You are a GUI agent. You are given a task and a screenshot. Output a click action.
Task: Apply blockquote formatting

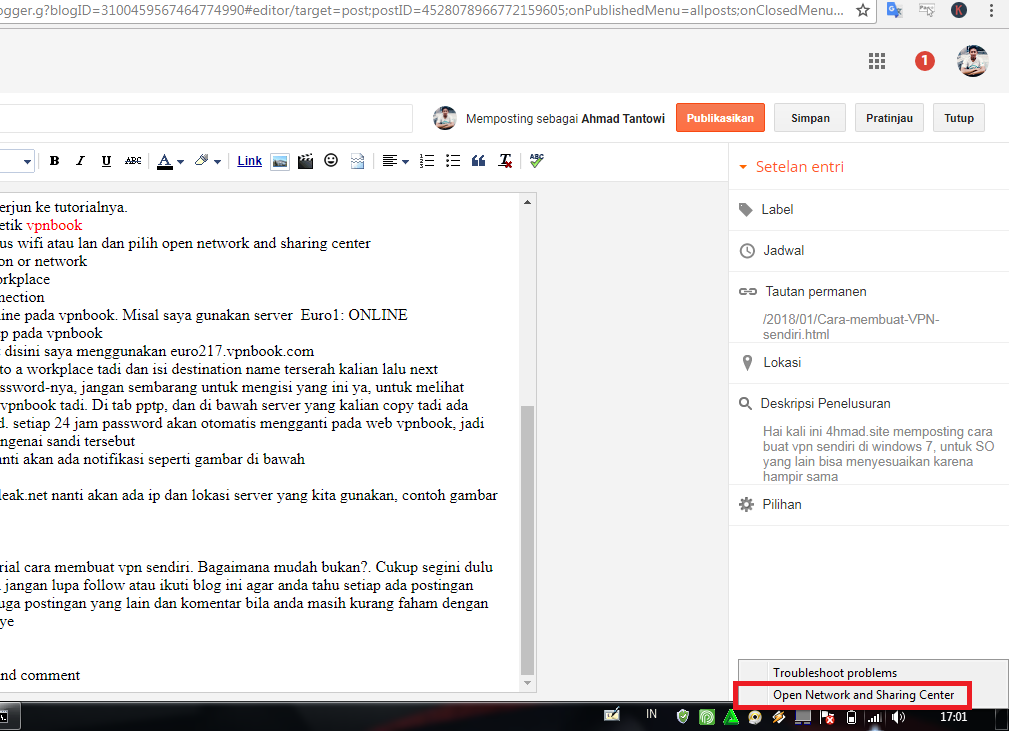[478, 161]
